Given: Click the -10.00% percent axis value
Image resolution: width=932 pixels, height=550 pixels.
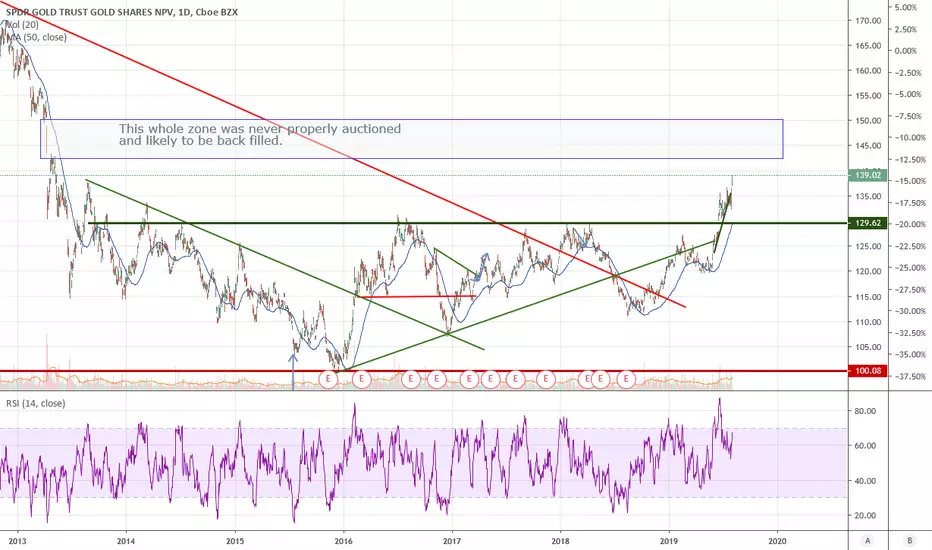Looking at the screenshot, I should pos(910,137).
